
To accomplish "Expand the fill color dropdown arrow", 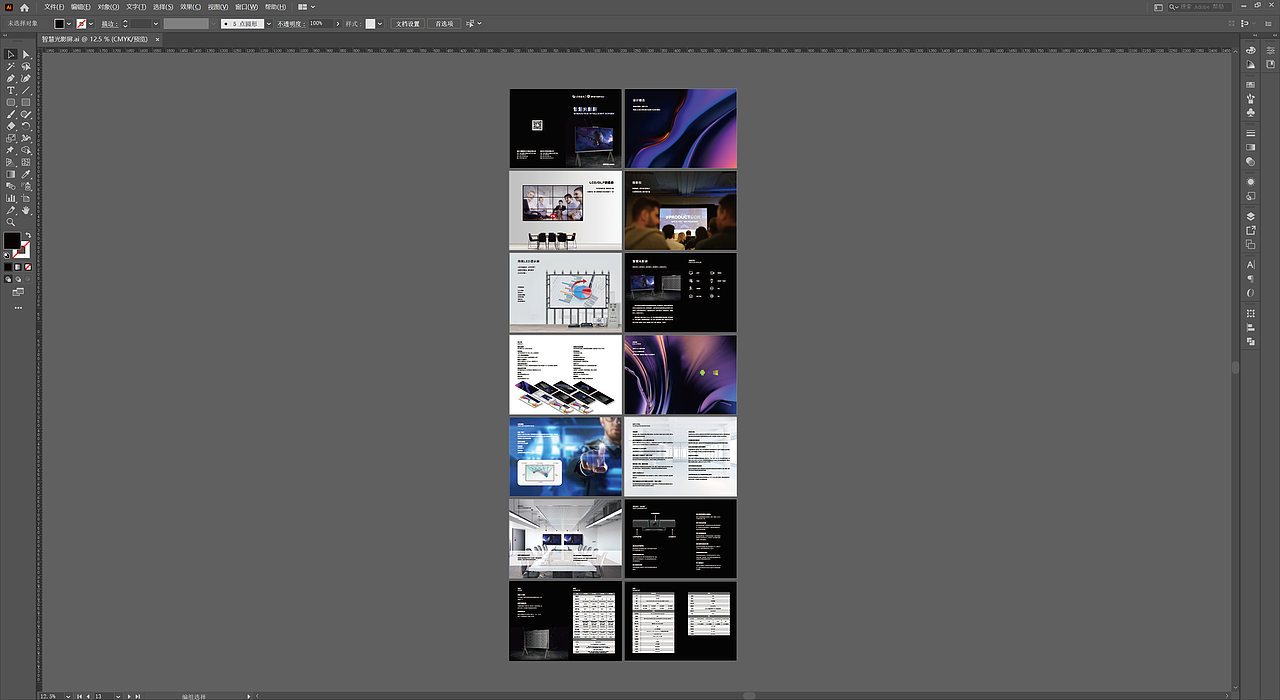I will pos(69,23).
